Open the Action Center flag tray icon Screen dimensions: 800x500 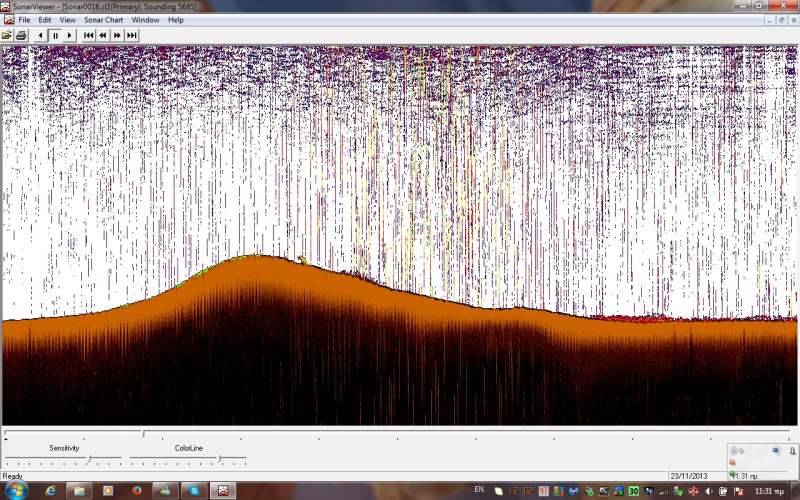[738, 491]
